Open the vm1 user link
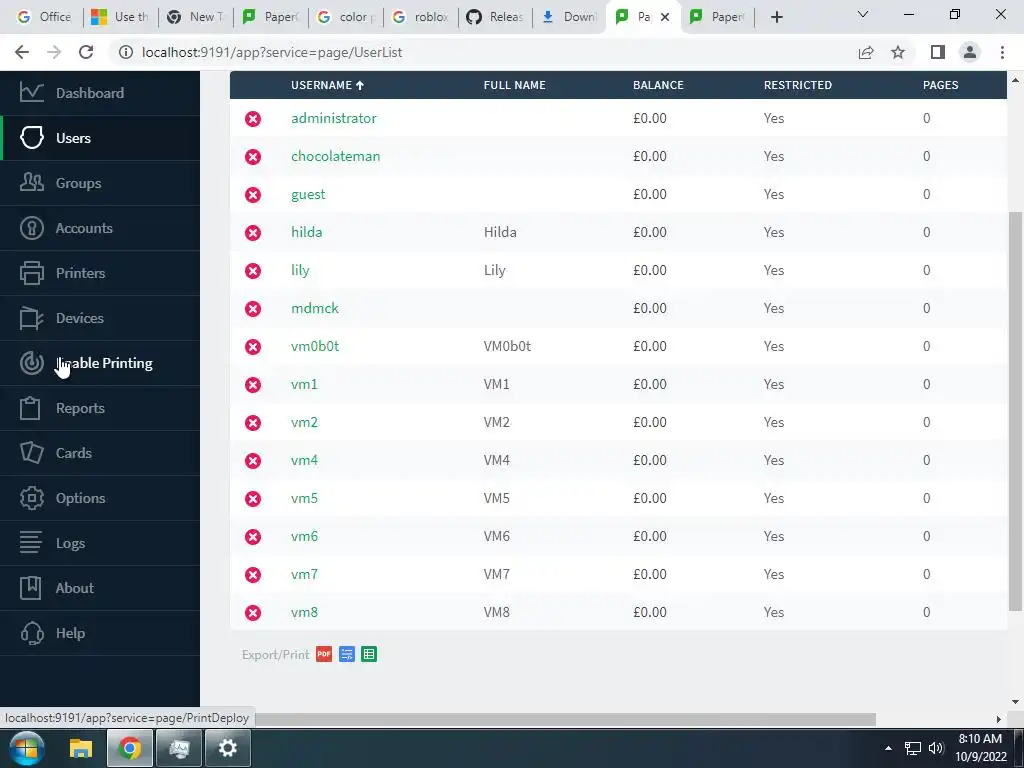1024x768 pixels. [x=304, y=384]
